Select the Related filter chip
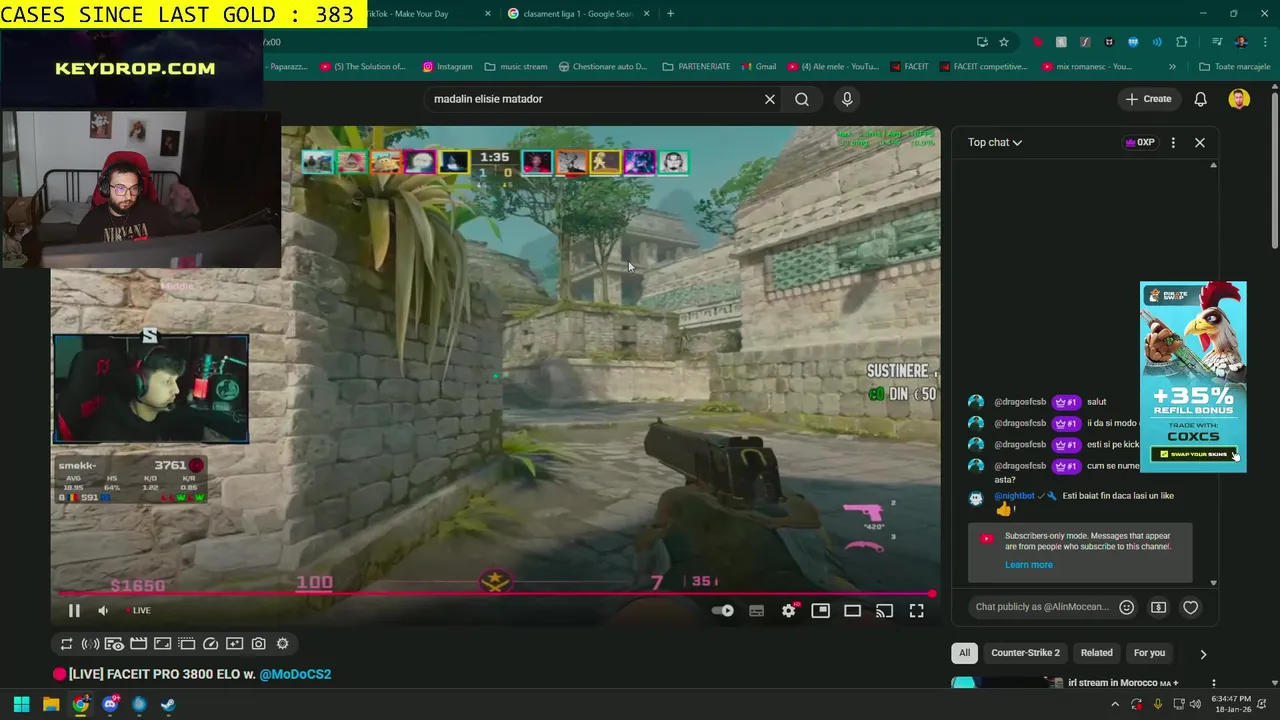The height and width of the screenshot is (720, 1280). click(x=1096, y=653)
